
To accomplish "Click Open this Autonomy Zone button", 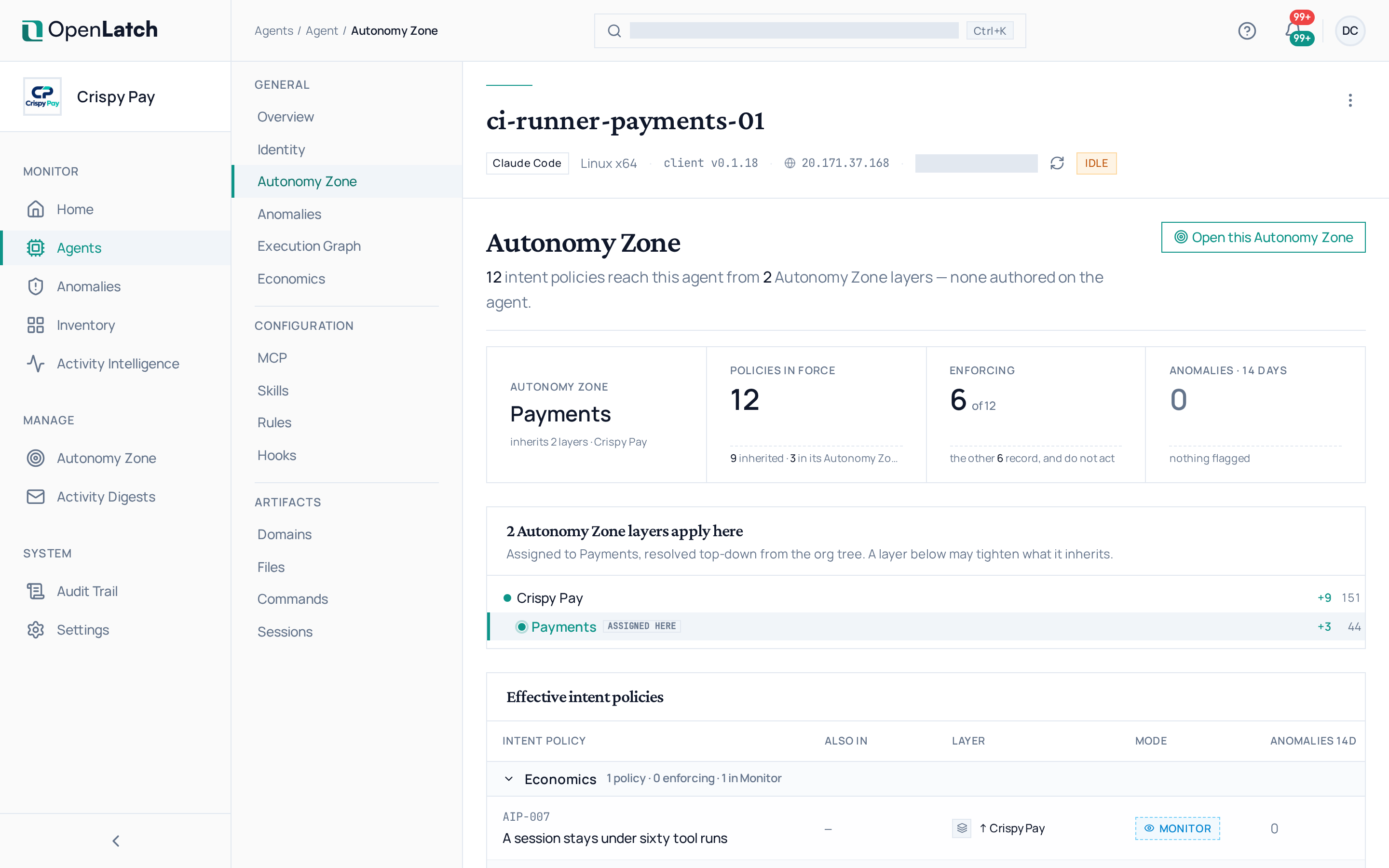I will tap(1263, 237).
